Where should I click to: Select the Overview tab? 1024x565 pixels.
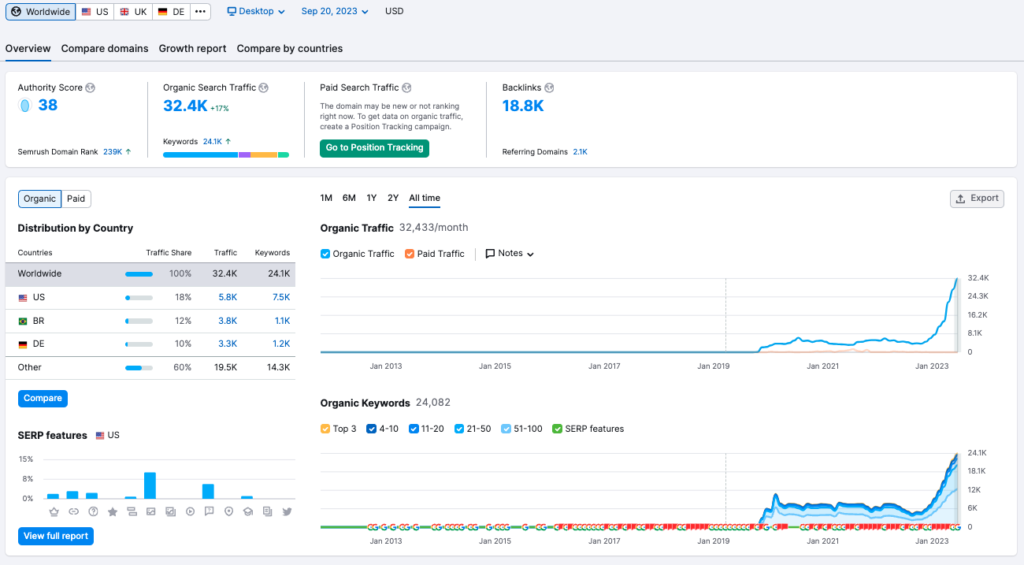click(27, 48)
